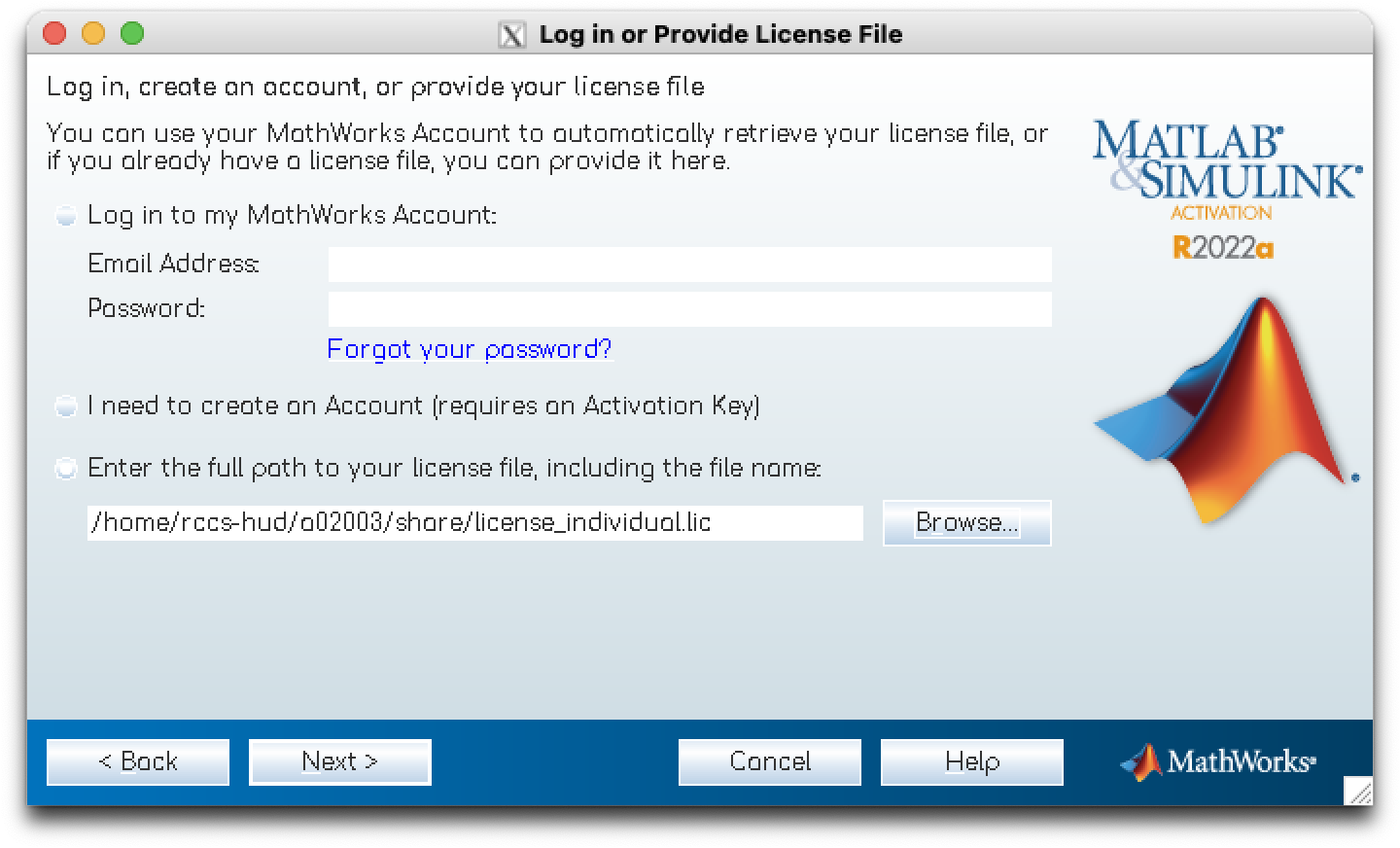This screenshot has width=1400, height=848.
Task: Maximize the window with the green button
Action: (x=132, y=34)
